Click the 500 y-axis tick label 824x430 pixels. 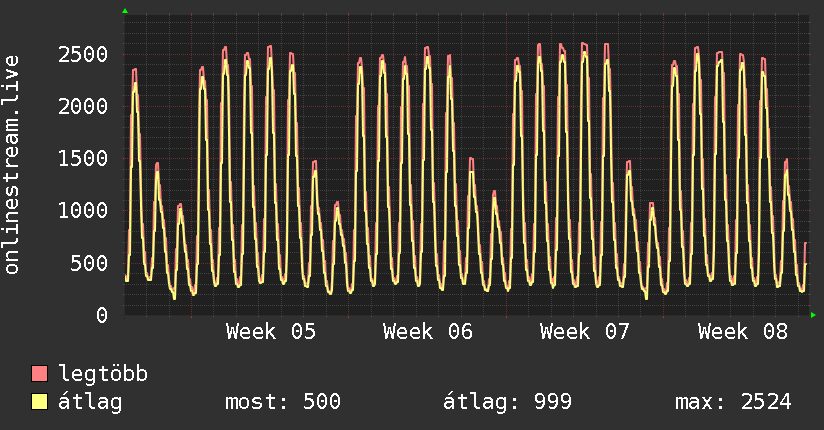[x=88, y=263]
